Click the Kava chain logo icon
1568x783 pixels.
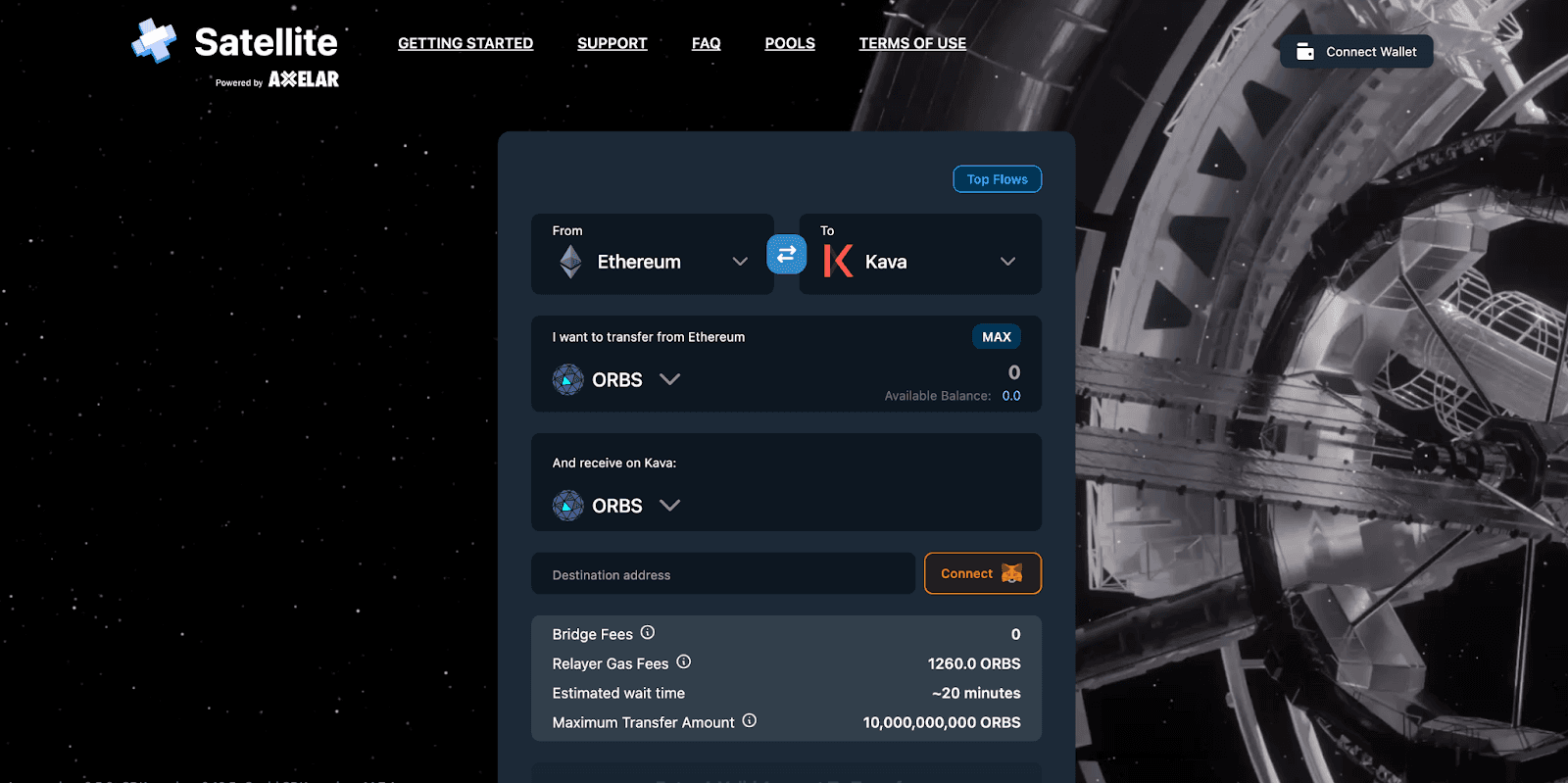pyautogui.click(x=838, y=261)
